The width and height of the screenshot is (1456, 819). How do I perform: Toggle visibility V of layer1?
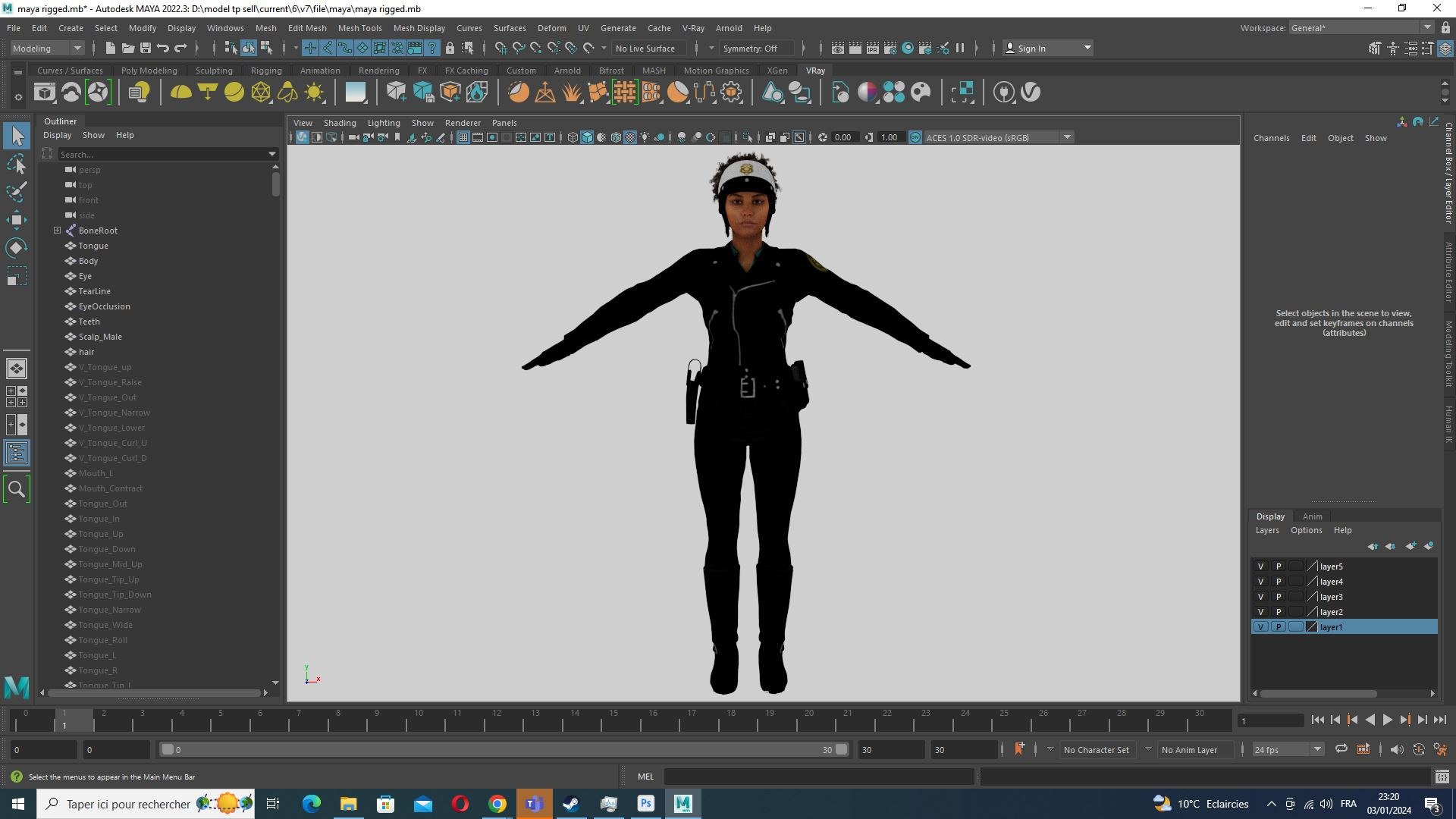1260,627
